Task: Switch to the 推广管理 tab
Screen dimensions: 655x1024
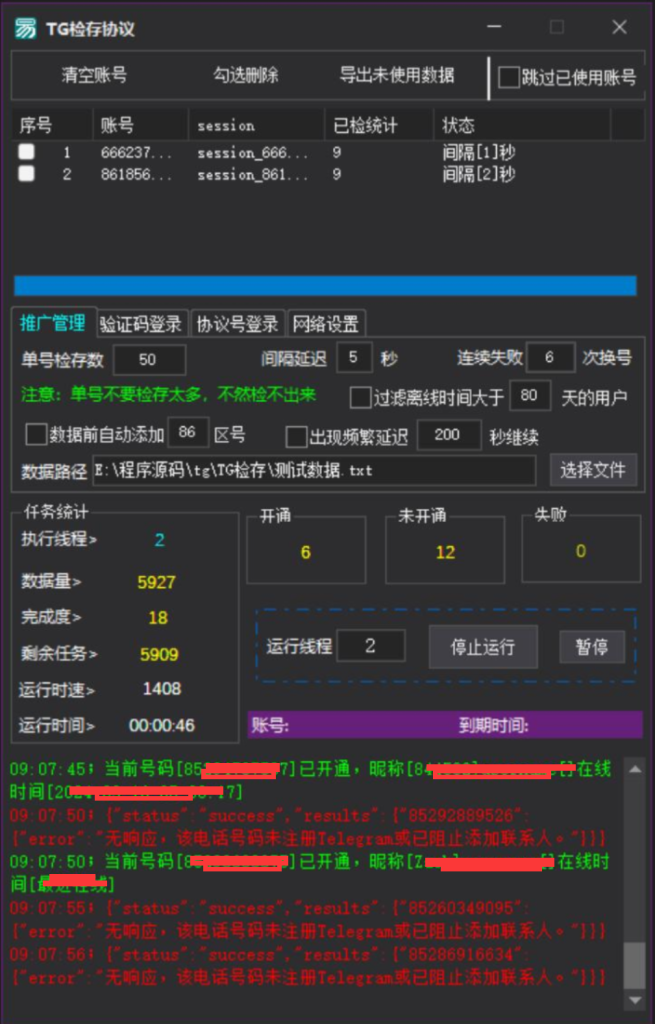Action: [x=52, y=323]
